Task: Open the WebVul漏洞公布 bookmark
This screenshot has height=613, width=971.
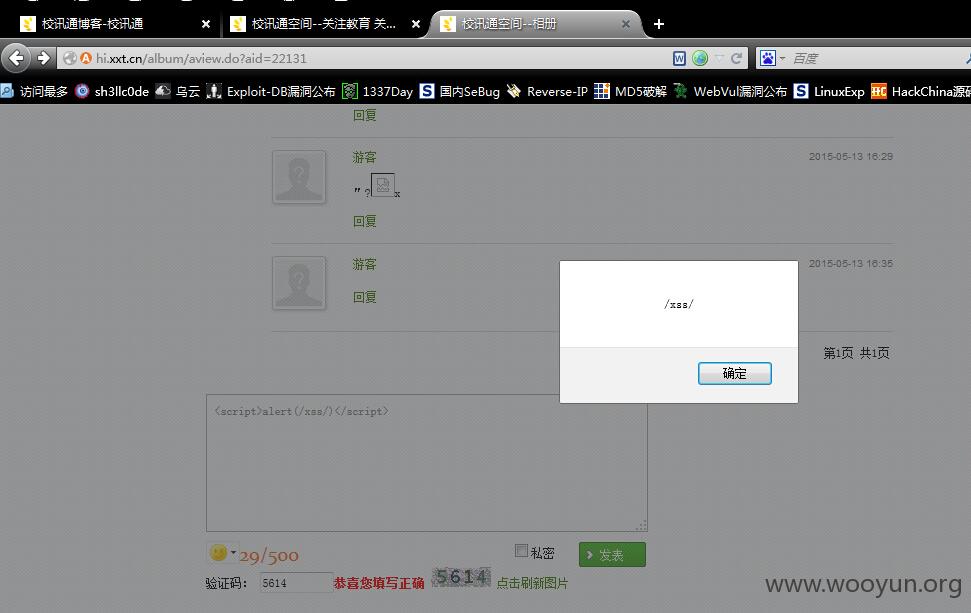Action: 730,92
